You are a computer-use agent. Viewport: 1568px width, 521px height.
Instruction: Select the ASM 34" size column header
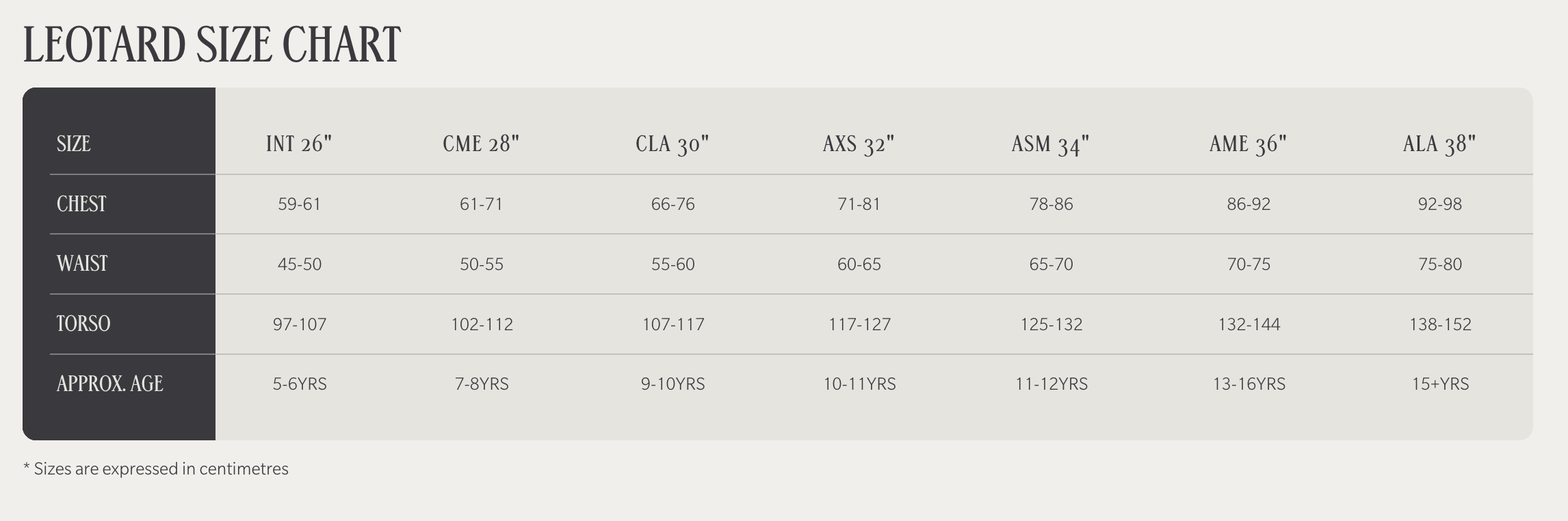tap(1051, 144)
